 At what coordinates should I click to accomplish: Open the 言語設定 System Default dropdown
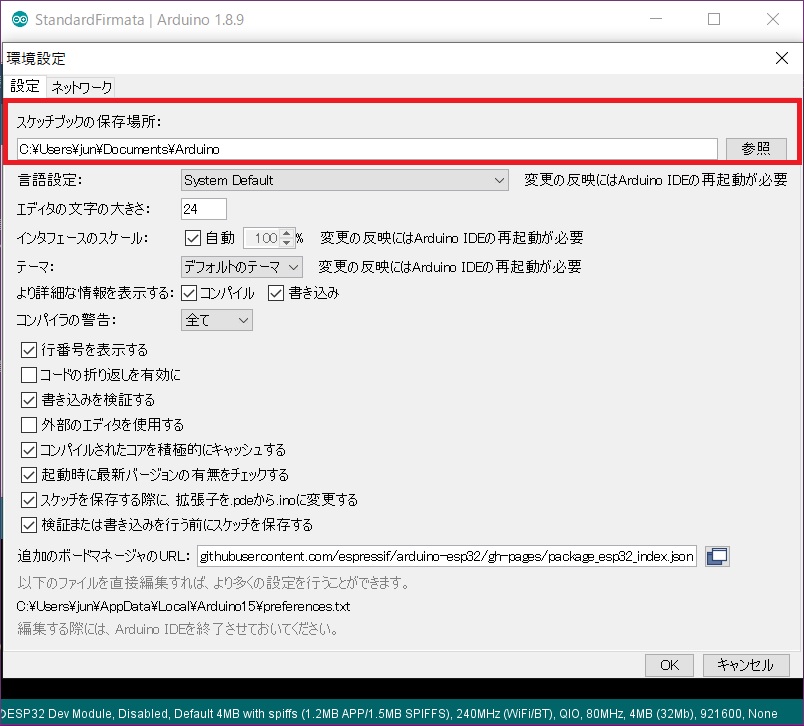tap(345, 180)
